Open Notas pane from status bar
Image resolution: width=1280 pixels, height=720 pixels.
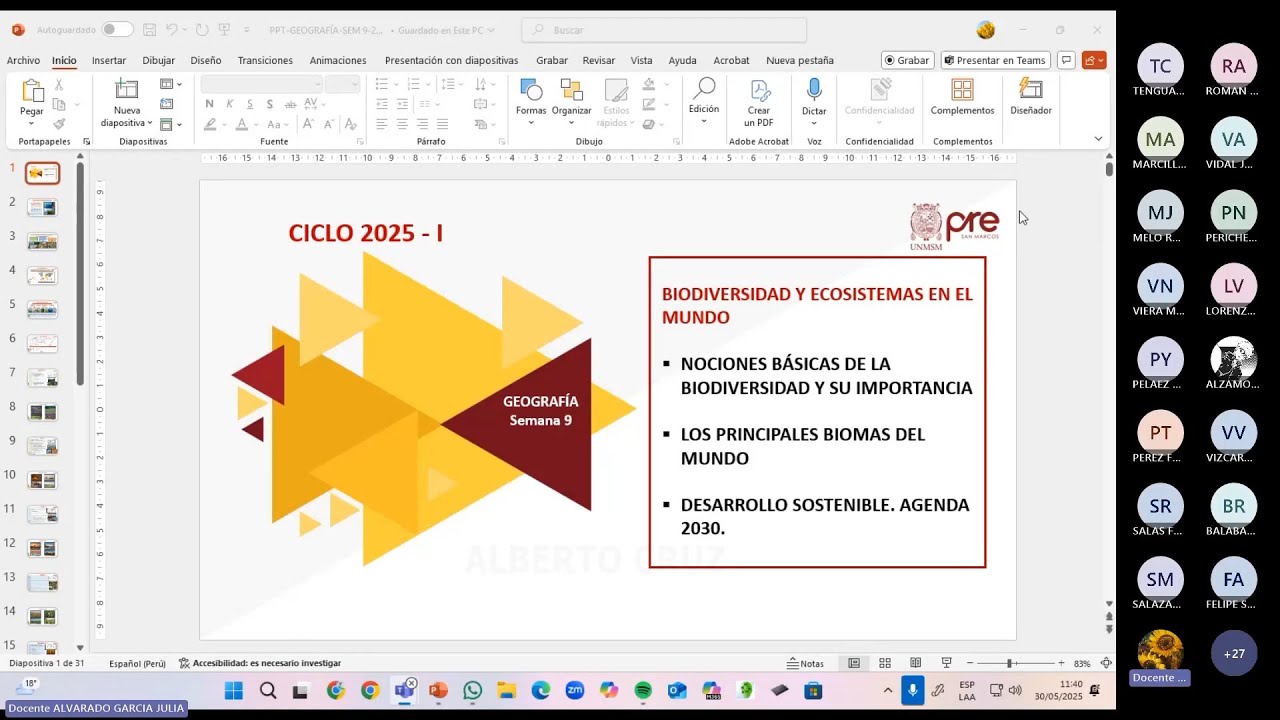coord(806,663)
